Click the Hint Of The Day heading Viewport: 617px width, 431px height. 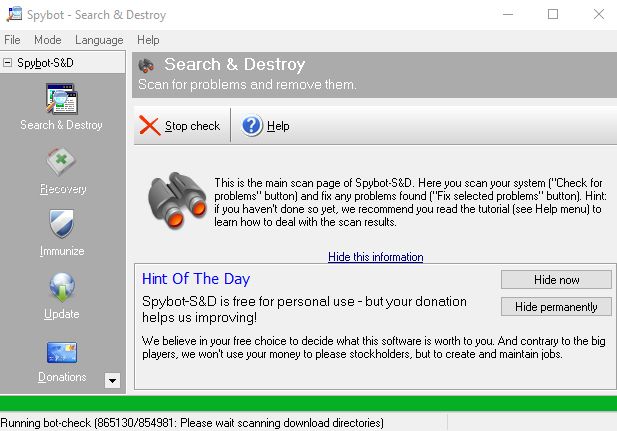tap(196, 279)
